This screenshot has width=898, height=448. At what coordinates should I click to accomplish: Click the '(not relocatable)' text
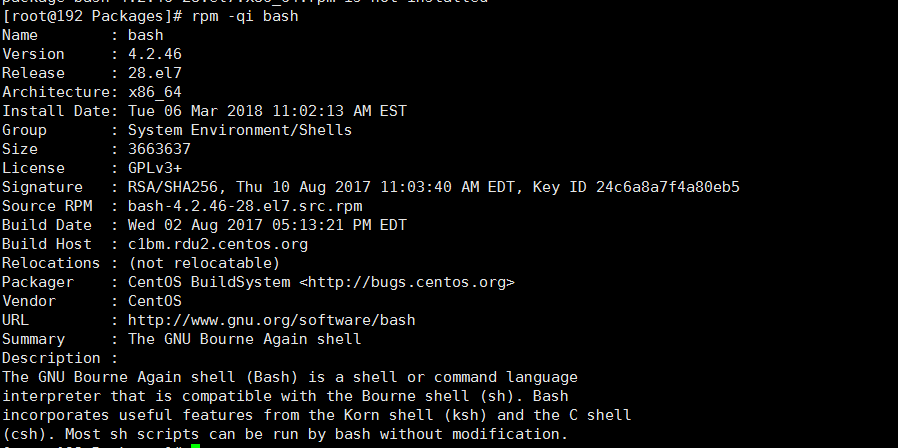tap(204, 264)
